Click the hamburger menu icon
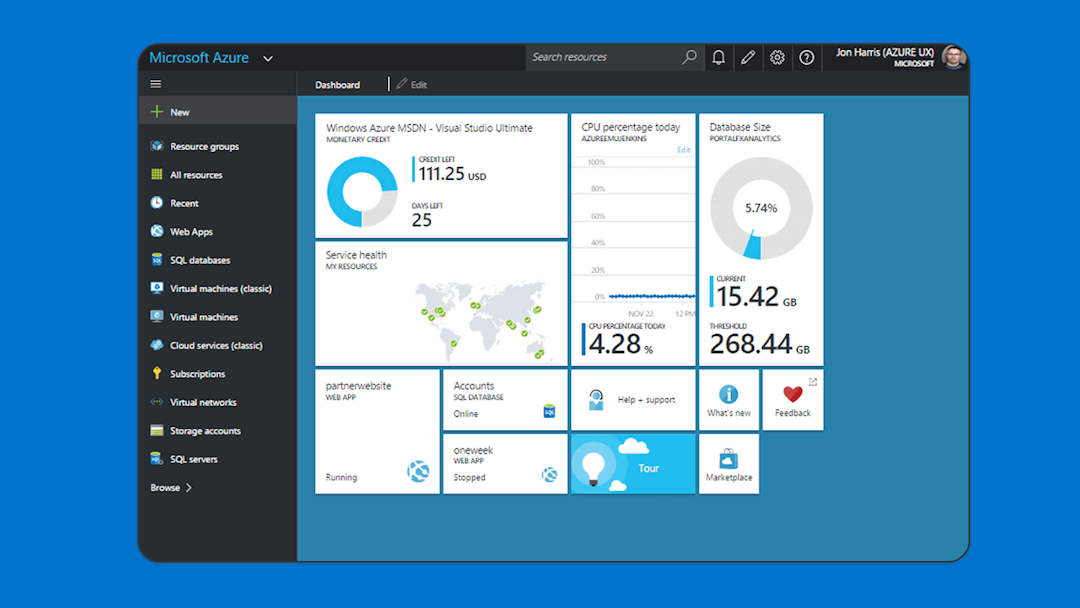1080x608 pixels. click(x=157, y=84)
